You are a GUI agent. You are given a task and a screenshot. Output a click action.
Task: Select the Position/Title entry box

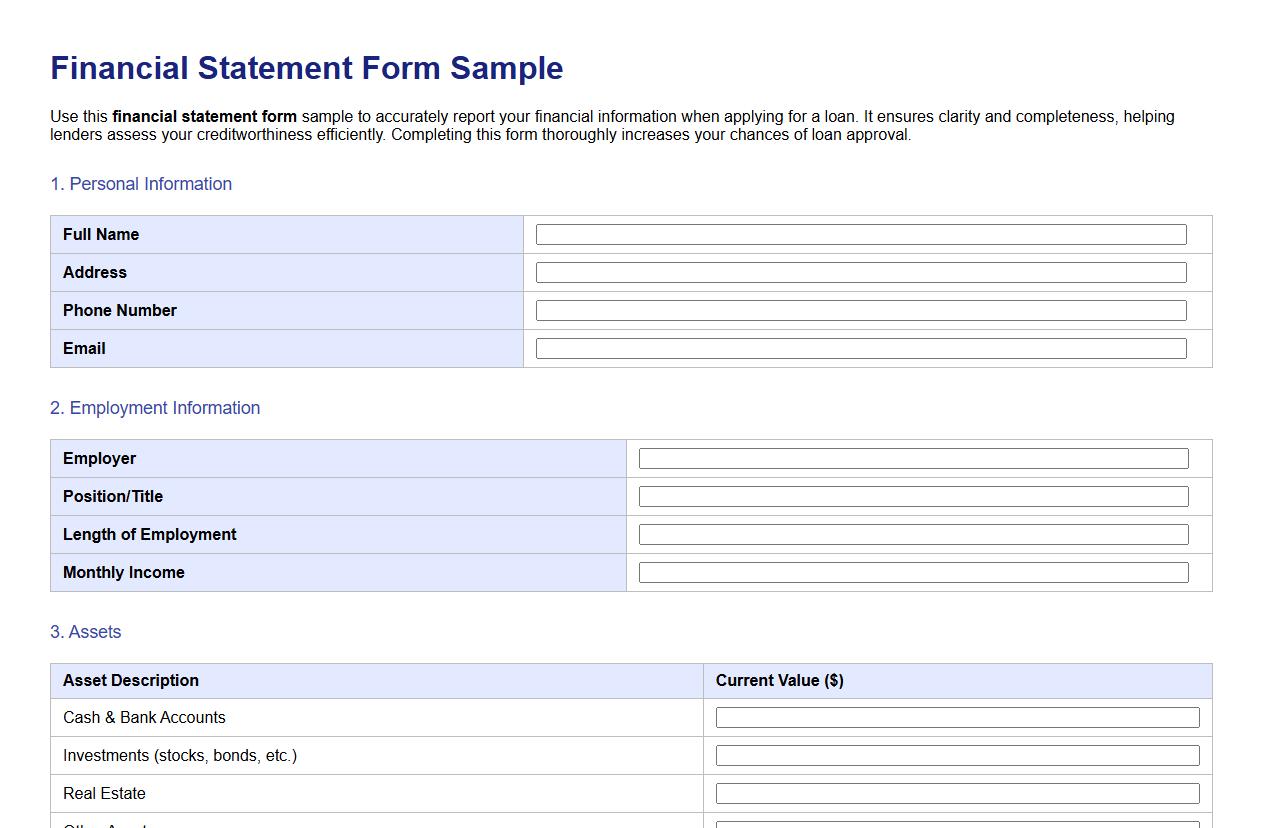tap(913, 496)
